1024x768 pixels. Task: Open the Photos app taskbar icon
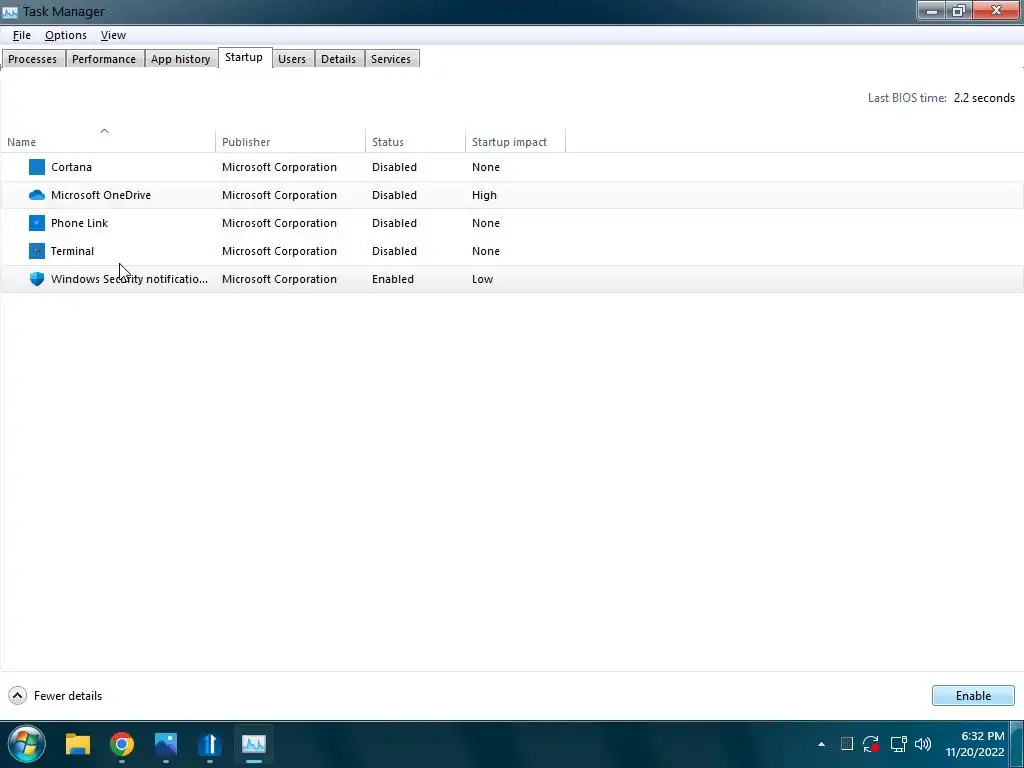pyautogui.click(x=166, y=744)
